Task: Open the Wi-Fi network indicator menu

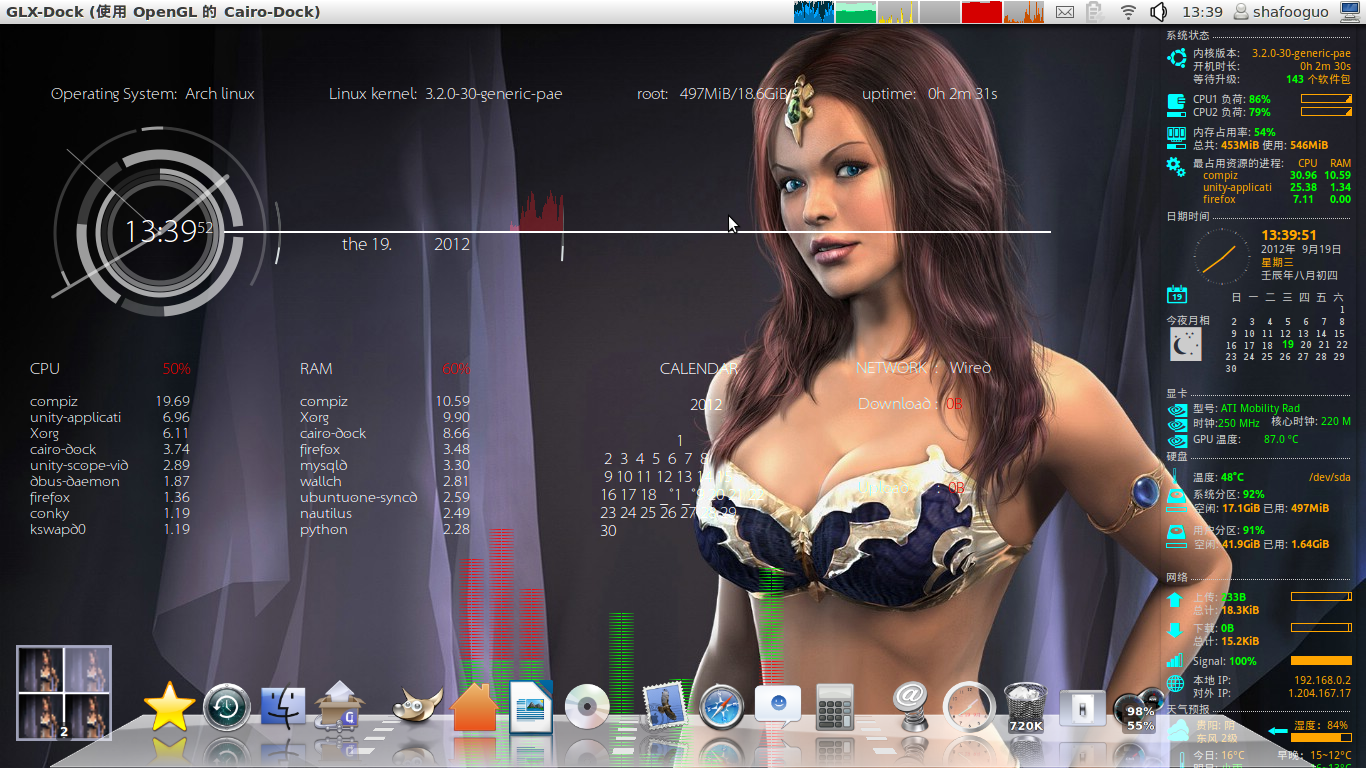Action: (x=1128, y=12)
